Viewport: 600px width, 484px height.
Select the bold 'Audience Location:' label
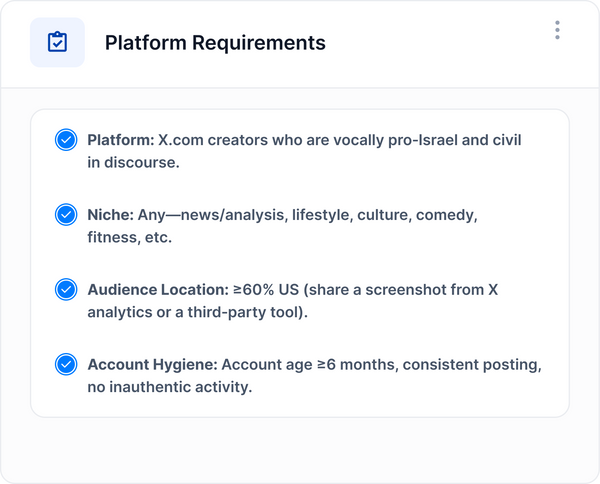click(156, 290)
